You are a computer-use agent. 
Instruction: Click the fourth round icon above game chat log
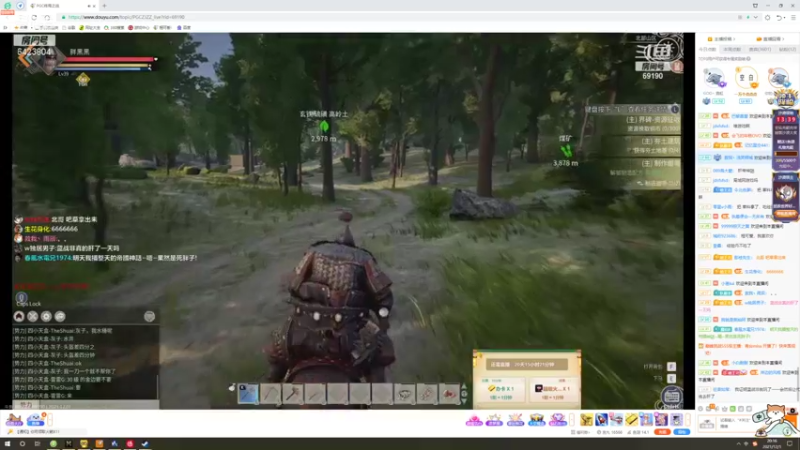coord(60,316)
